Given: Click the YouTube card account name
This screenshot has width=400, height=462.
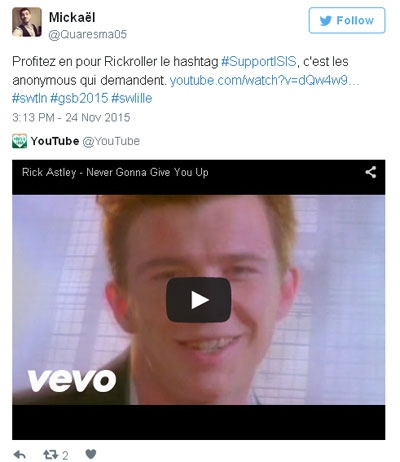Looking at the screenshot, I should tap(55, 141).
